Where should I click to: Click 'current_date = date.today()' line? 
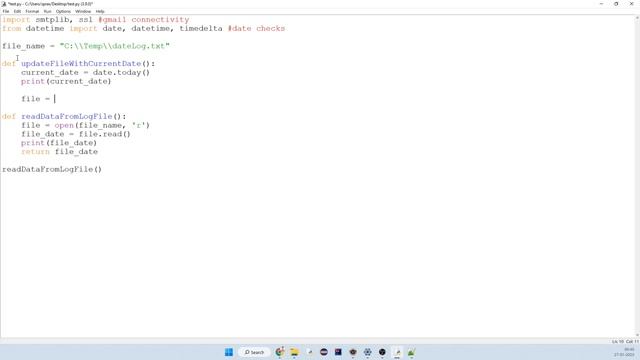(85, 73)
